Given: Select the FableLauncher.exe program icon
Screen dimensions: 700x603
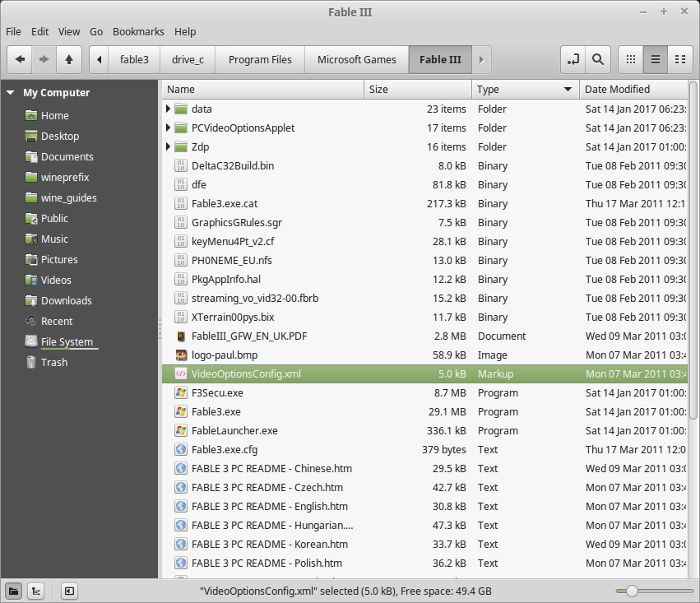Looking at the screenshot, I should coord(180,431).
